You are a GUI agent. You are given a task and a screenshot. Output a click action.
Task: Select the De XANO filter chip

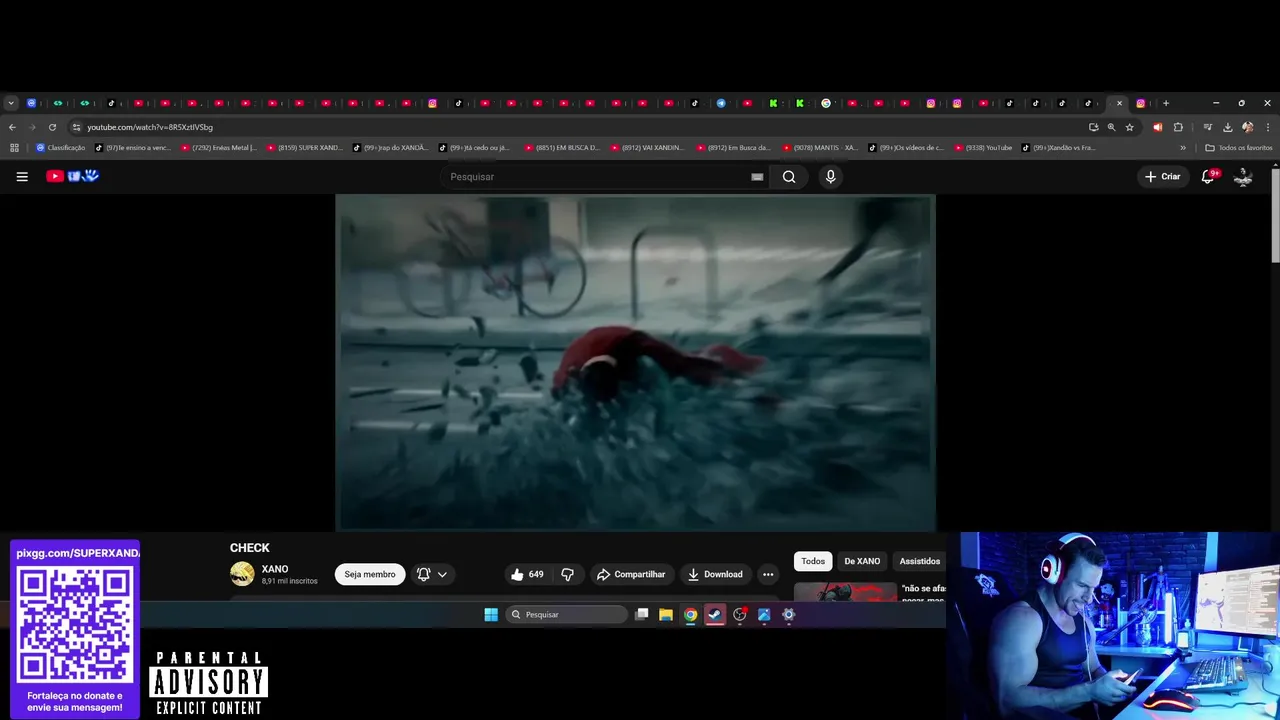coord(862,561)
